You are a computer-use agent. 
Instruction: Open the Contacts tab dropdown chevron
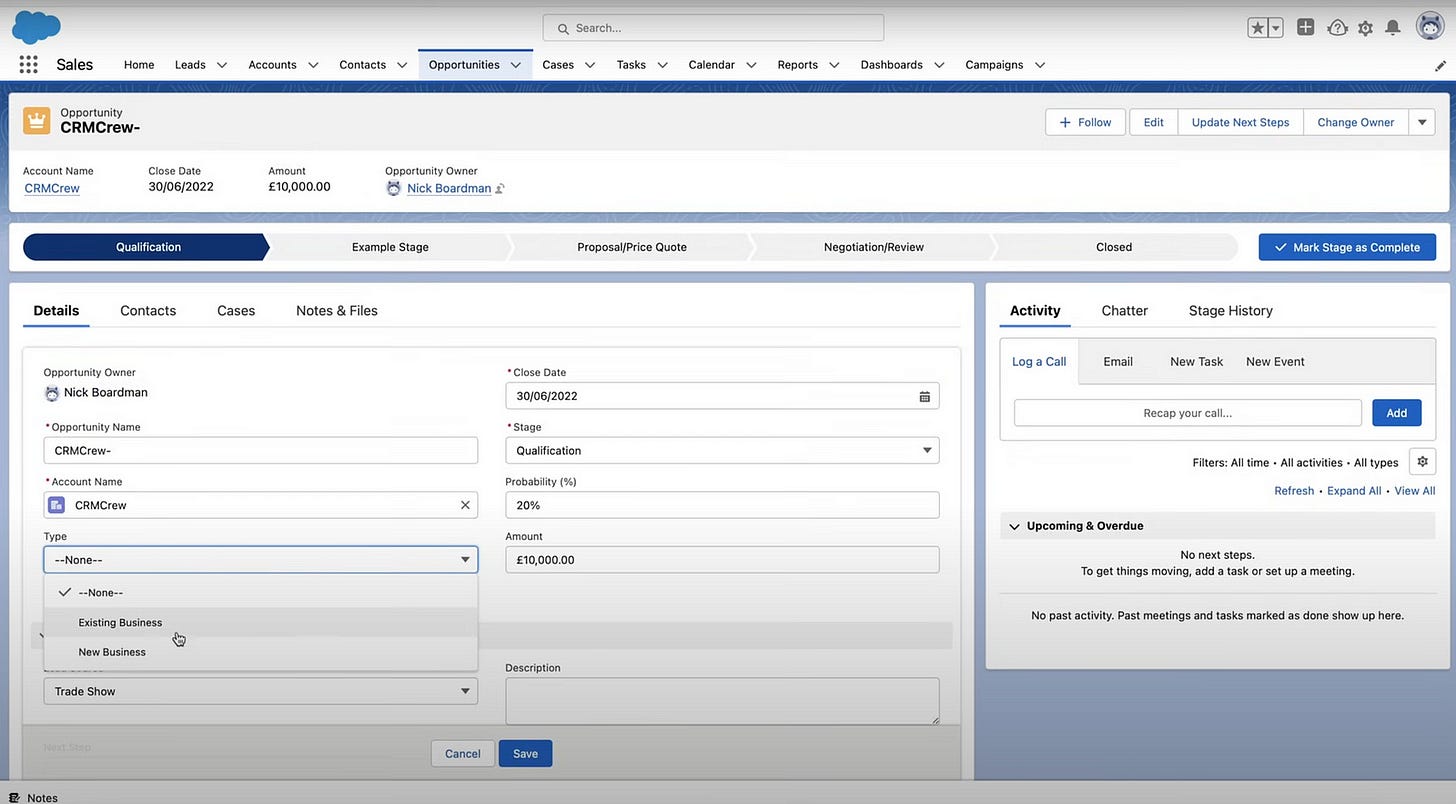click(x=402, y=65)
